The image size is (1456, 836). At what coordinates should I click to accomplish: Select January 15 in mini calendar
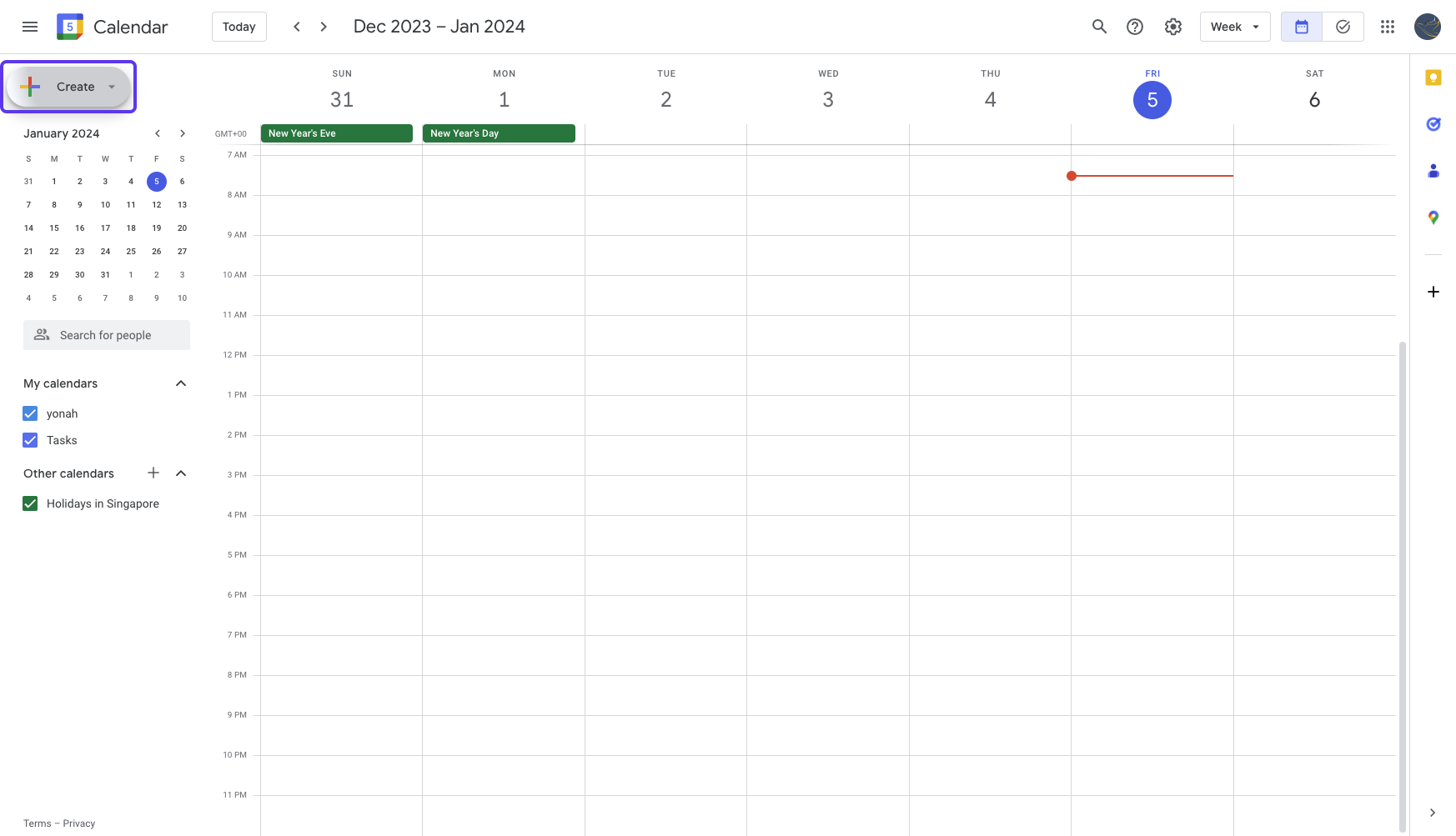pyautogui.click(x=54, y=228)
